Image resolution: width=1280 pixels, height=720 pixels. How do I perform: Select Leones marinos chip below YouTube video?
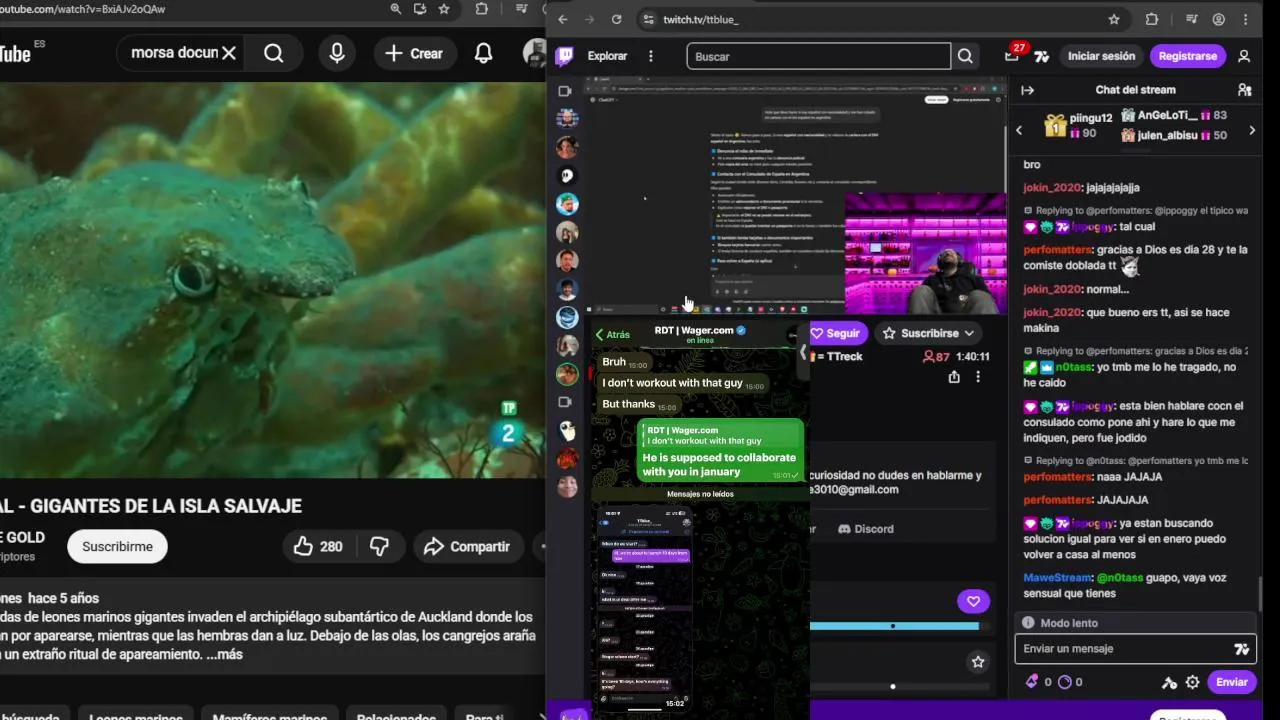point(135,715)
